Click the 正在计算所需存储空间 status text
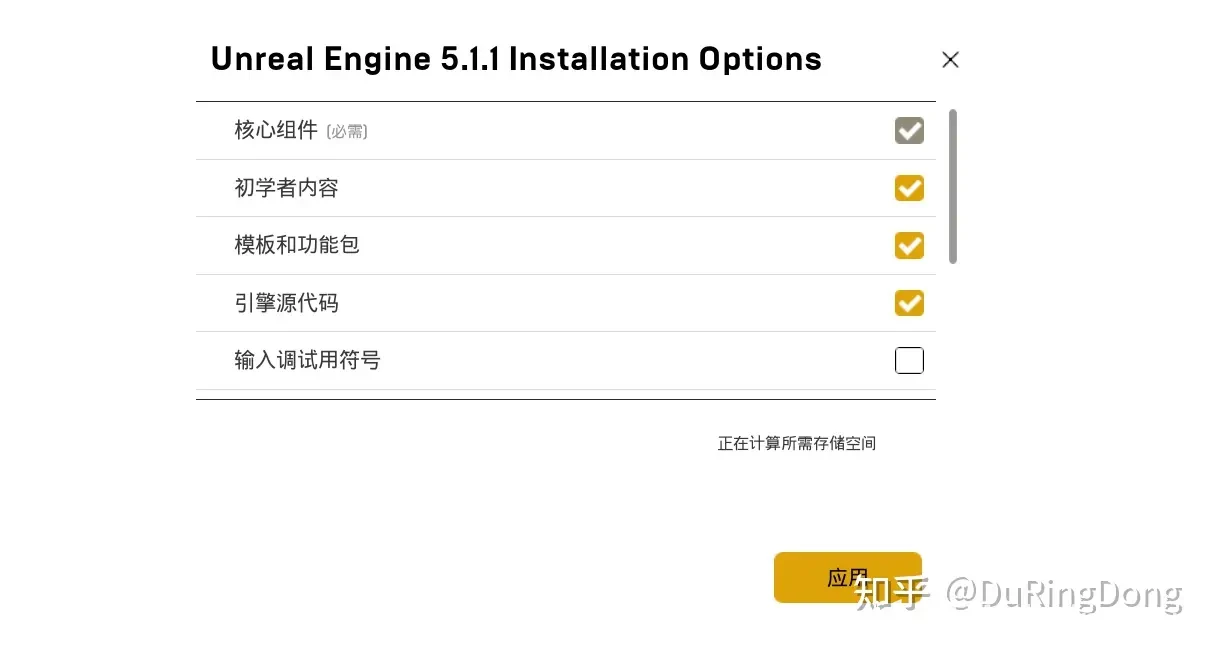This screenshot has height=647, width=1212. tap(796, 443)
